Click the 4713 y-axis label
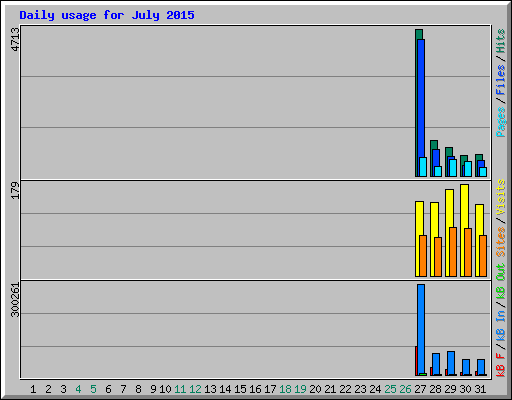Viewport: 512px width, 400px height. pos(15,39)
